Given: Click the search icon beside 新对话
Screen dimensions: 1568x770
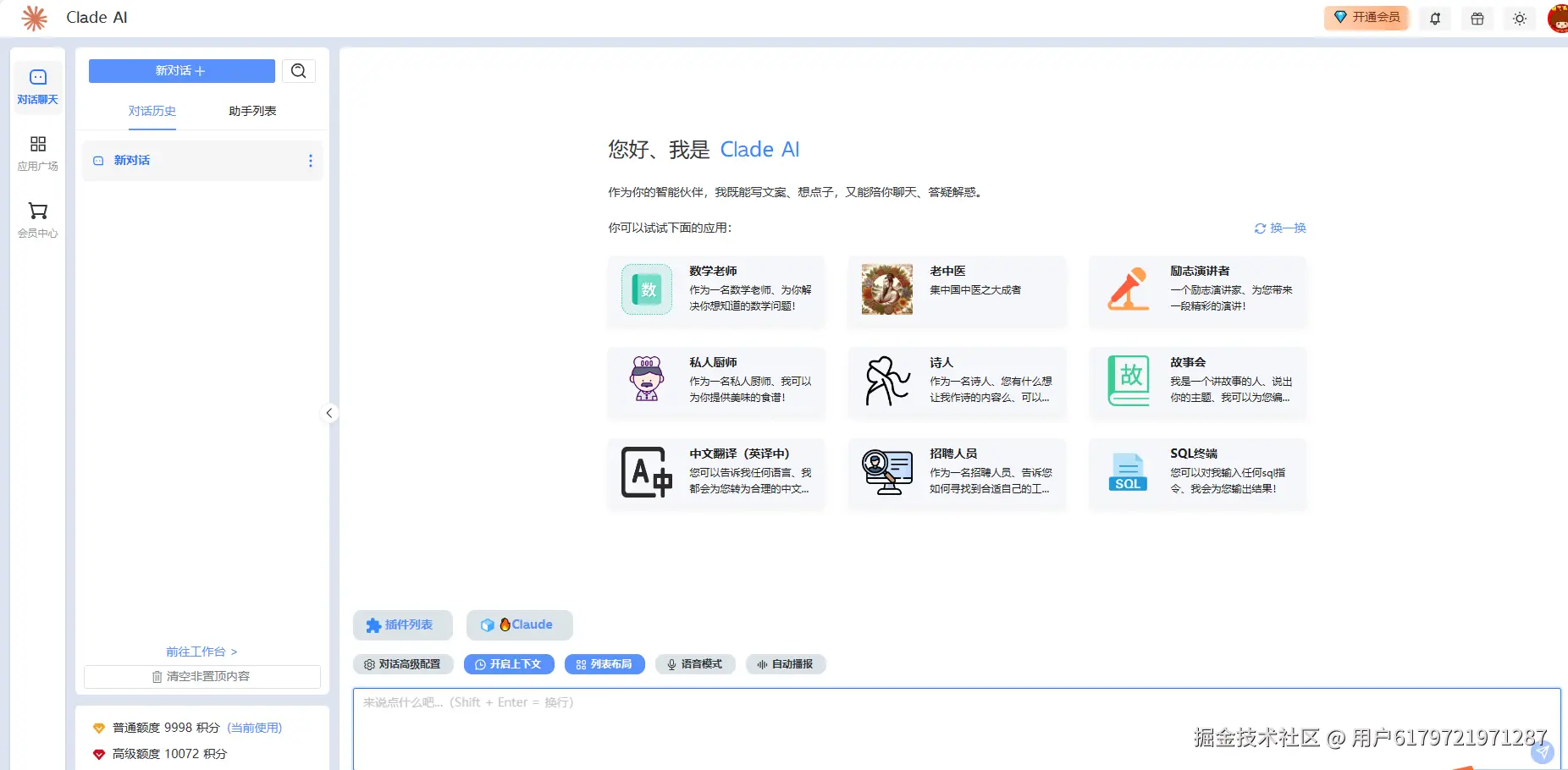Looking at the screenshot, I should click(x=299, y=71).
